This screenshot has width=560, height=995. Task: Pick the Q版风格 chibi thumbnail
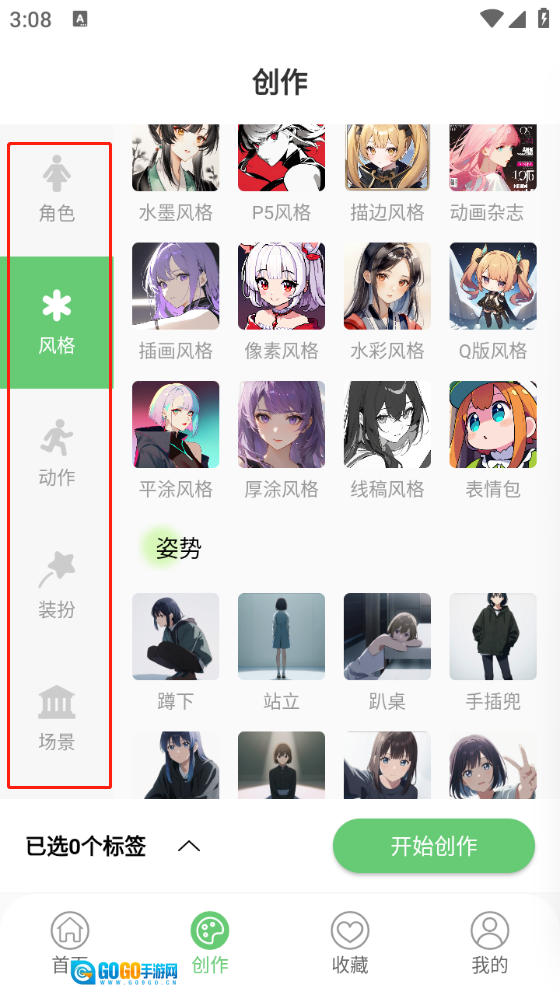point(493,286)
